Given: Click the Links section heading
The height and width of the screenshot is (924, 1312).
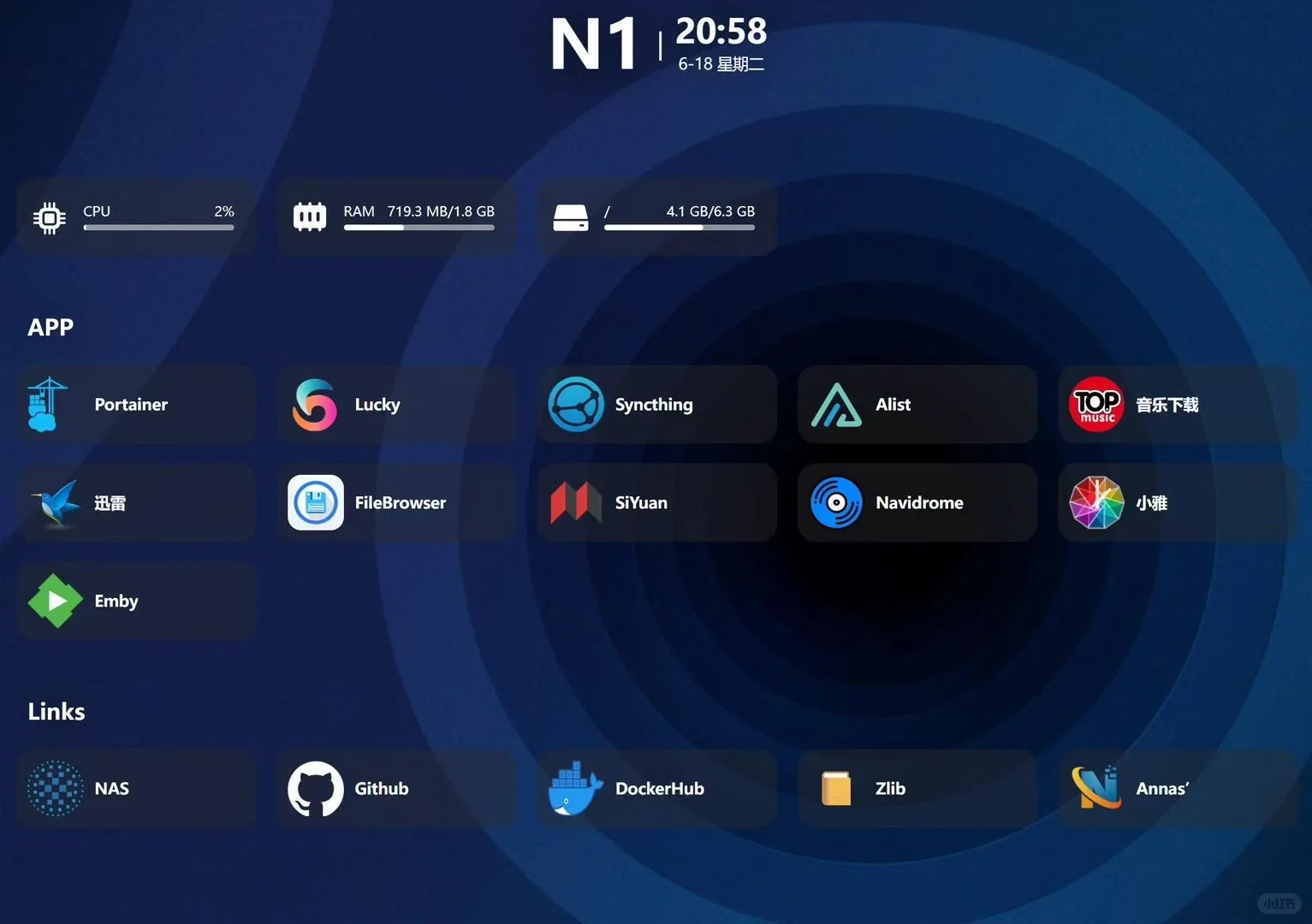Looking at the screenshot, I should [56, 711].
